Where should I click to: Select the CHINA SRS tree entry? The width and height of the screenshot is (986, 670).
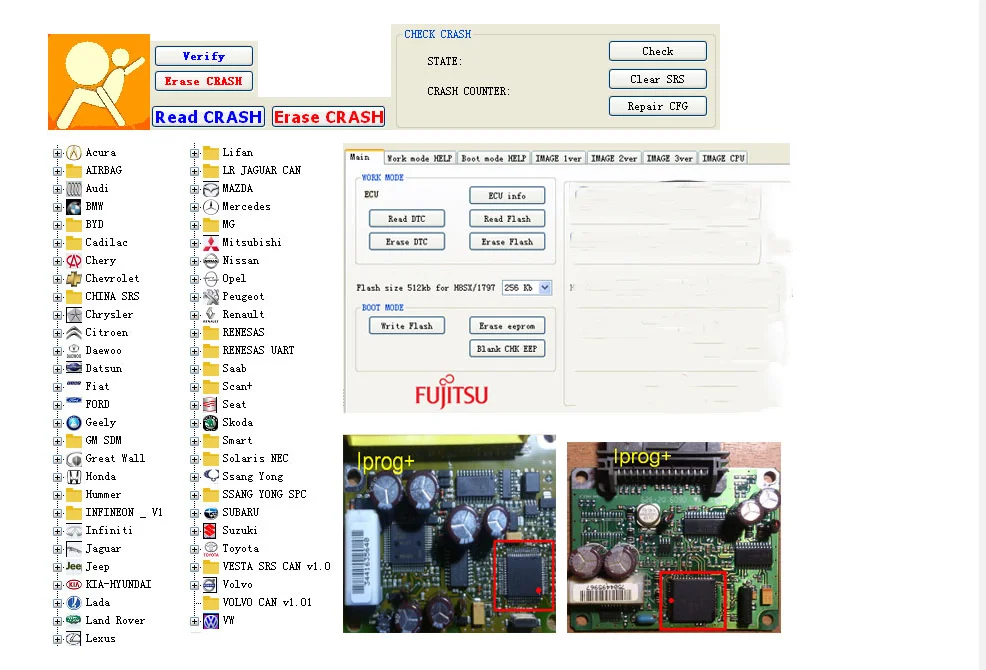112,296
